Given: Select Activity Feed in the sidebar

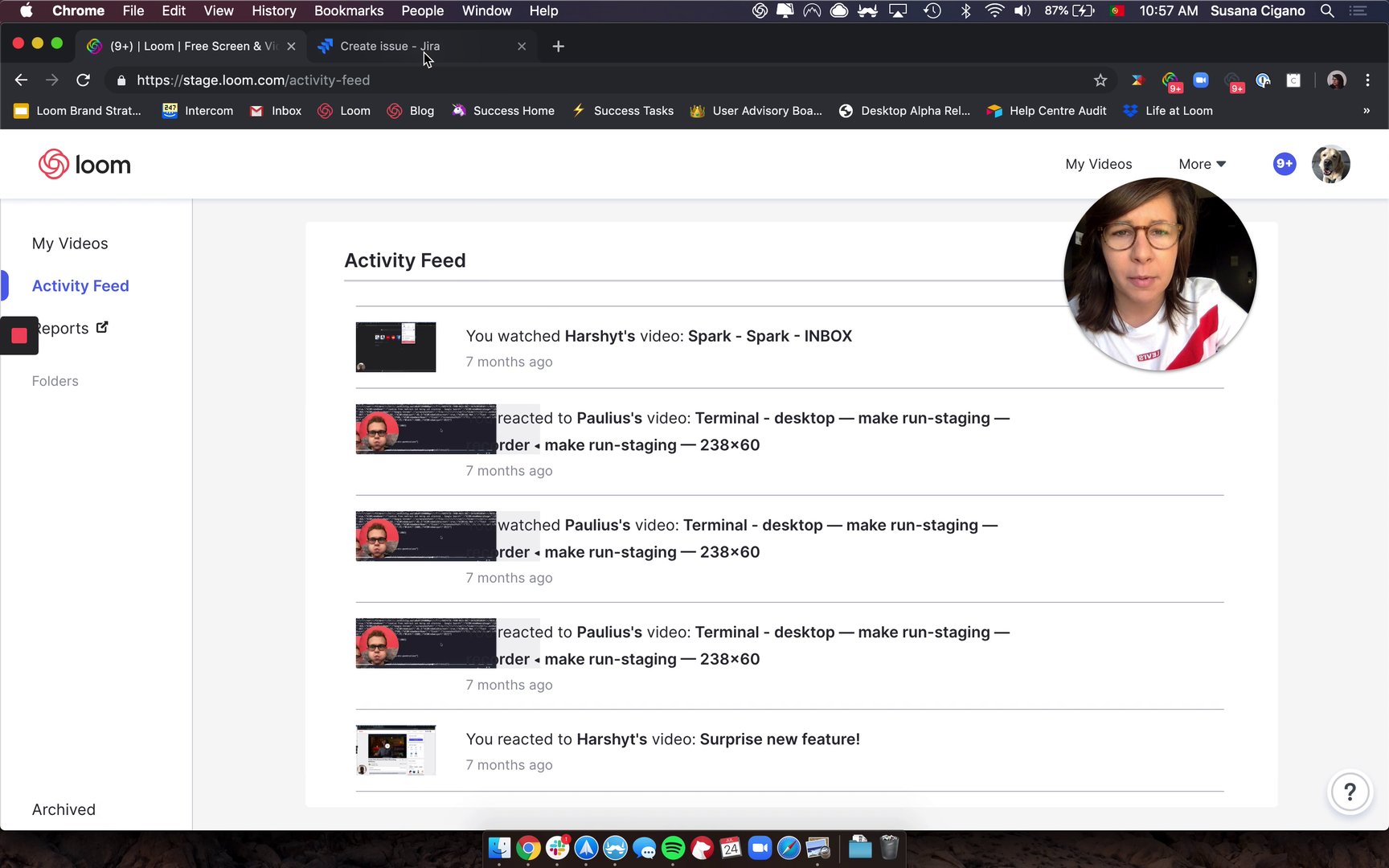Looking at the screenshot, I should coord(80,286).
